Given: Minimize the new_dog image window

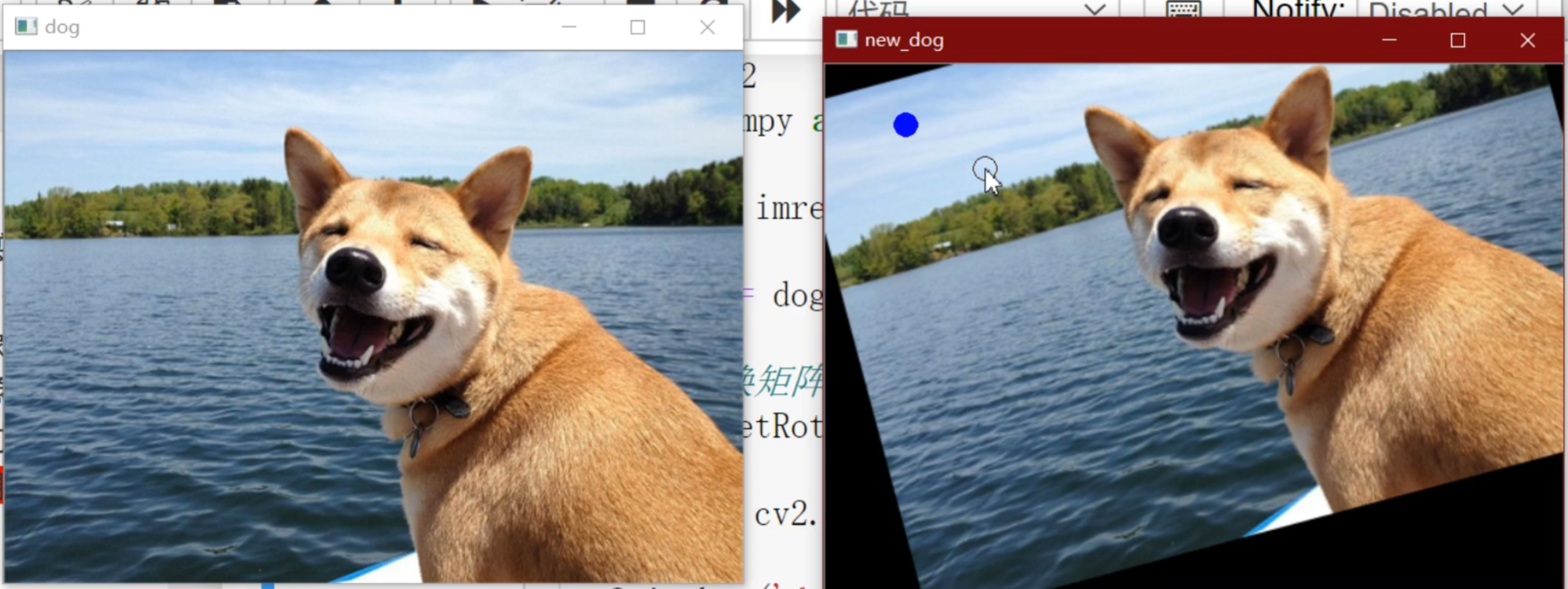Looking at the screenshot, I should (x=1389, y=40).
